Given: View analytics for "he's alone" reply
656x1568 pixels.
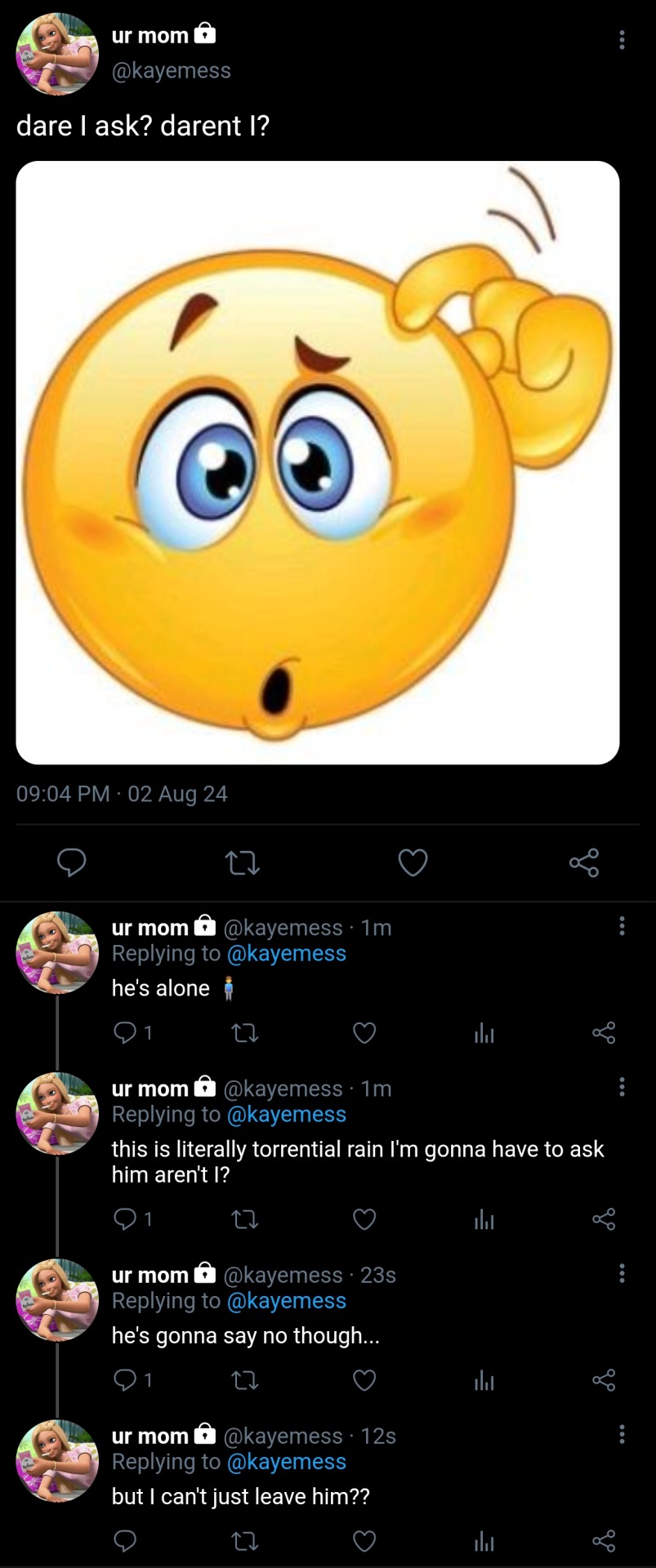Looking at the screenshot, I should coord(484,1033).
